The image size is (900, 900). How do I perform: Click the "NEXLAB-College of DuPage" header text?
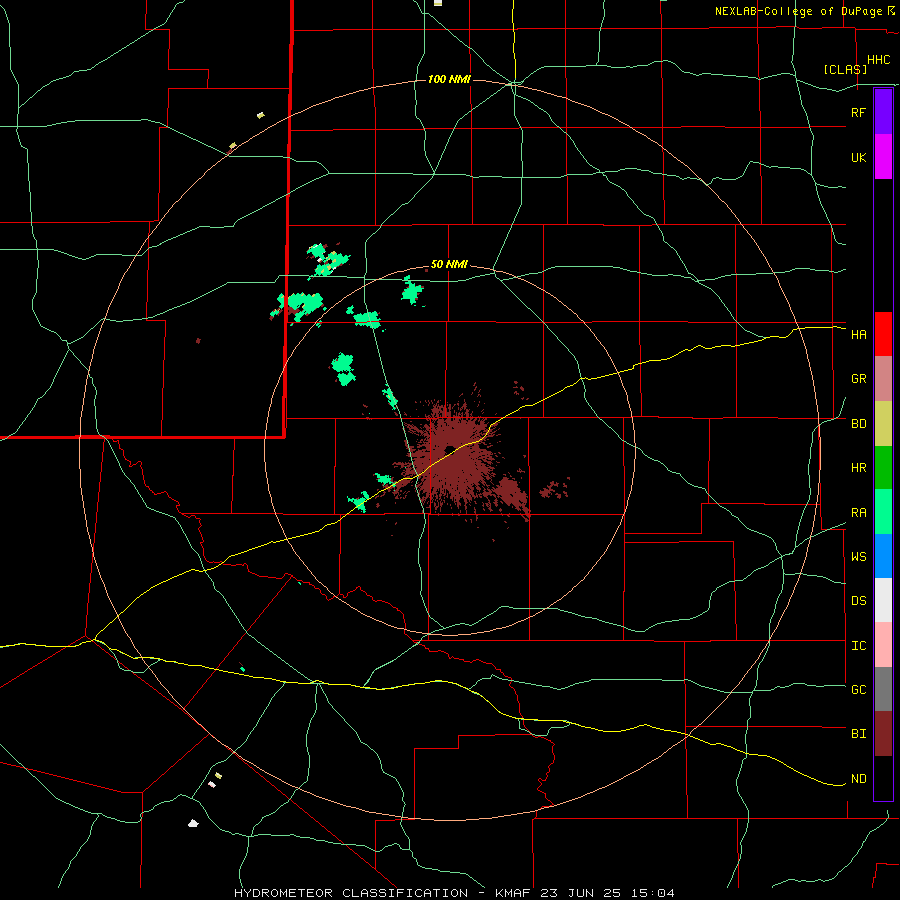(x=799, y=11)
